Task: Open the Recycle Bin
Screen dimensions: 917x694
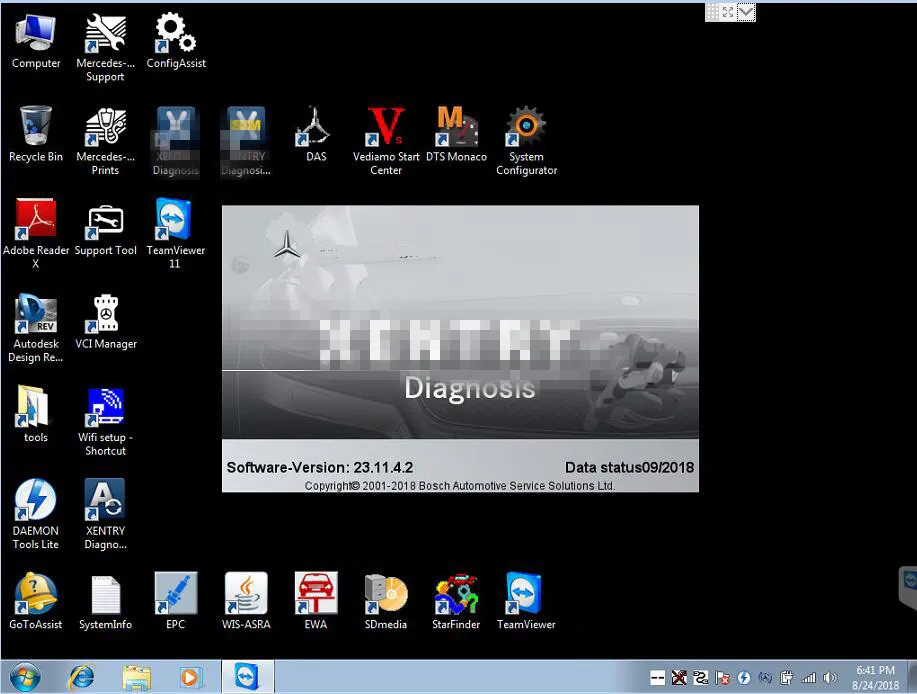Action: [36, 134]
